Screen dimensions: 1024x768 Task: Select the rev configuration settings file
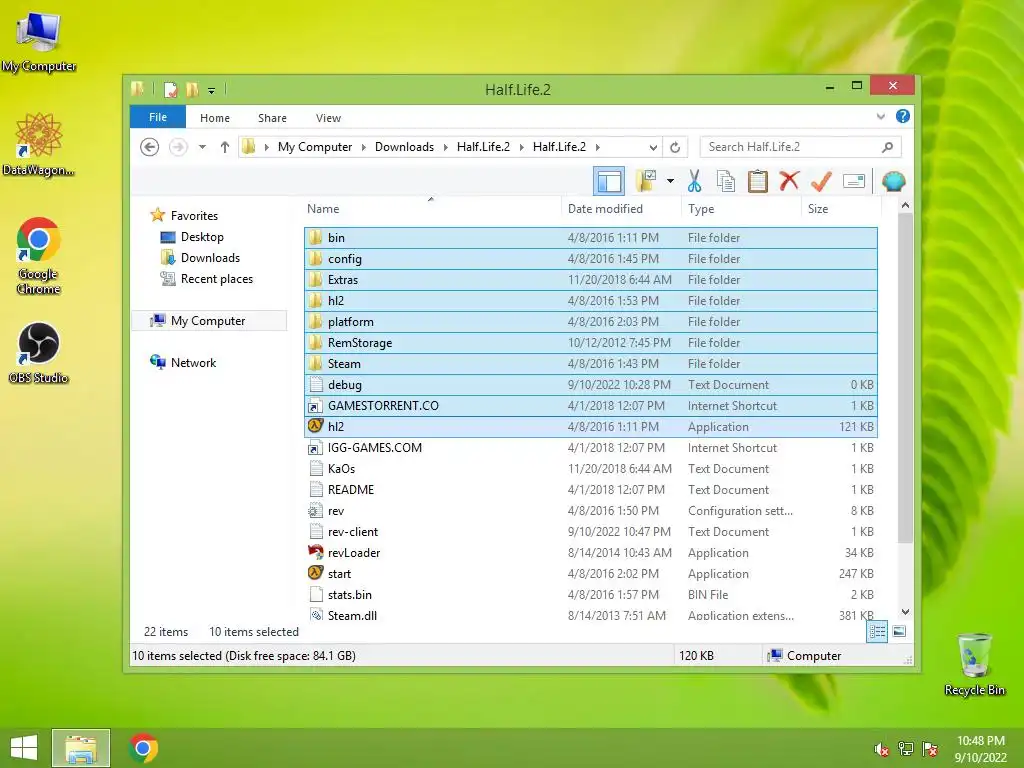click(x=590, y=511)
